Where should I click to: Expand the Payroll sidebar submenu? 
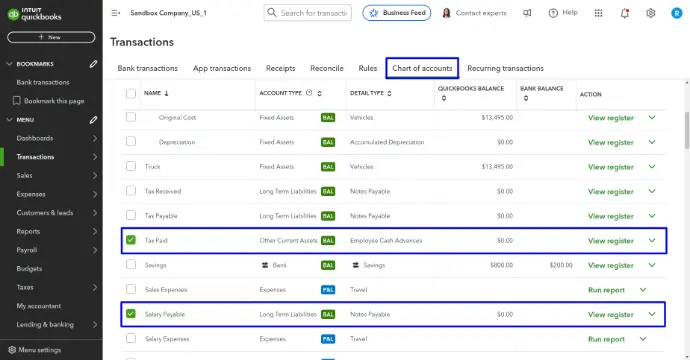tap(95, 250)
